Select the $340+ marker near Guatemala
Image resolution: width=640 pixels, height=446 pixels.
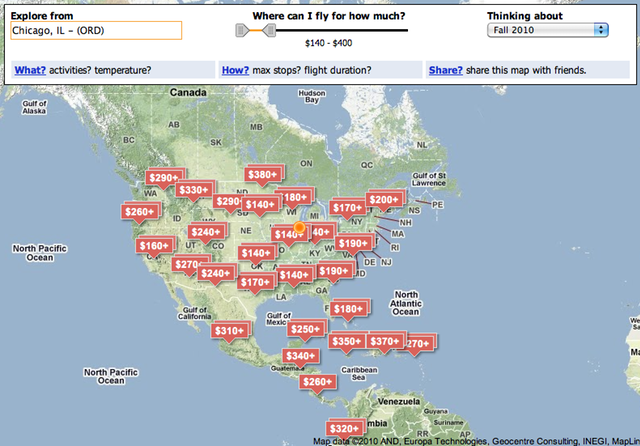300,356
